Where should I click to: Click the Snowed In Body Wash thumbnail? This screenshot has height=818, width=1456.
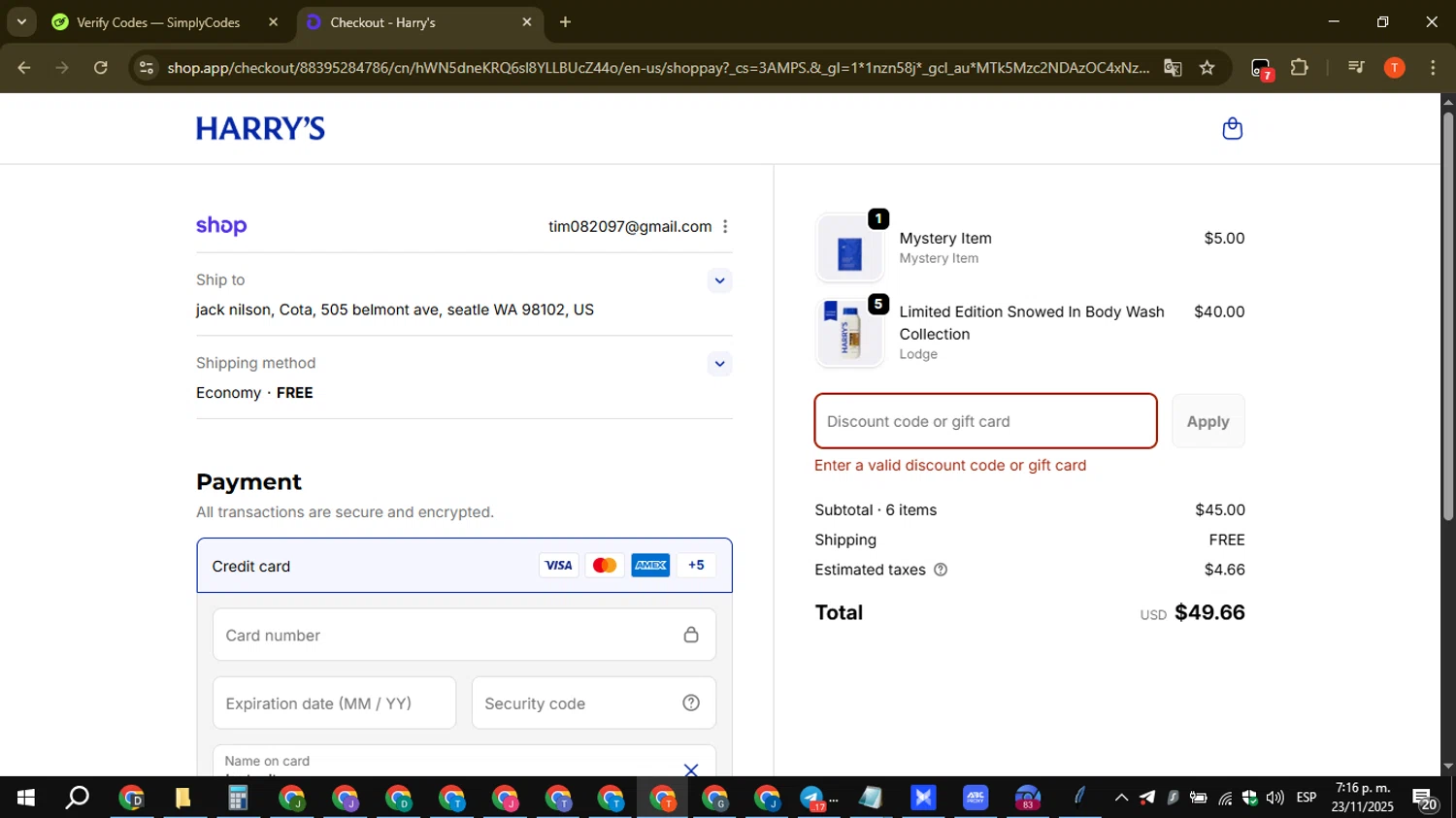[849, 333]
